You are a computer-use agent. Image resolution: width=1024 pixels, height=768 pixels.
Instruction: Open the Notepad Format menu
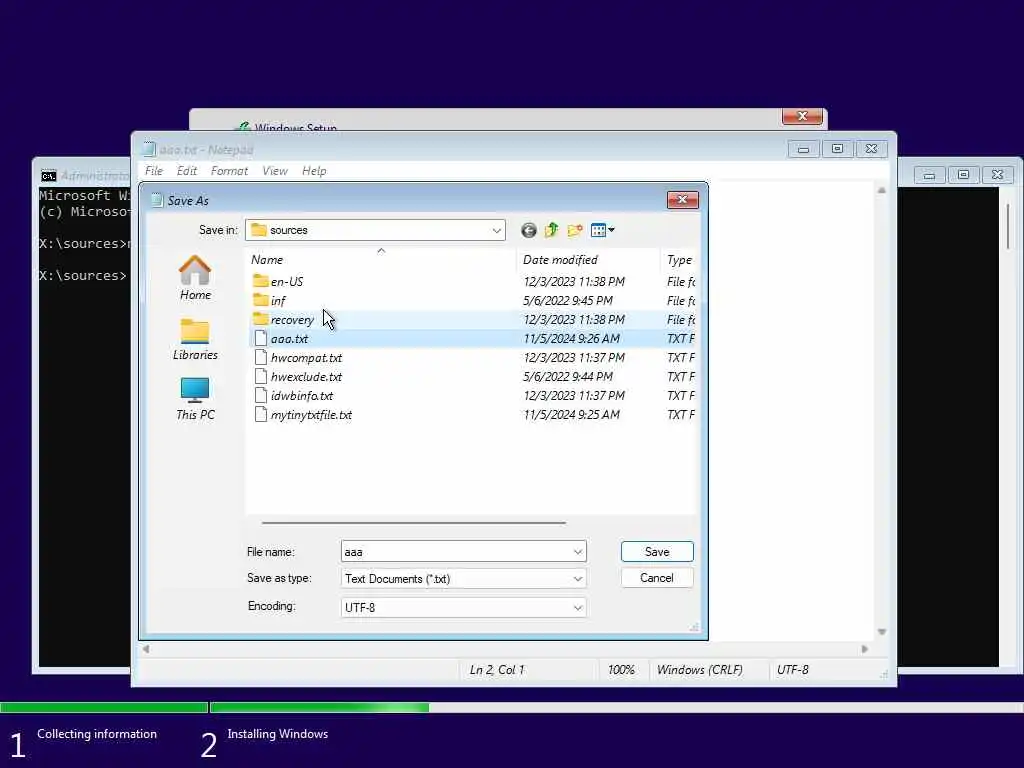coord(229,171)
